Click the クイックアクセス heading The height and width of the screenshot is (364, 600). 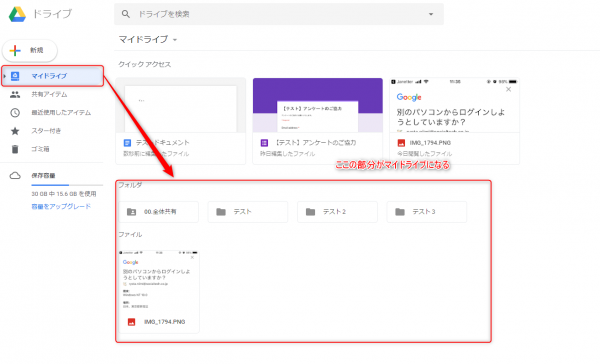pos(145,64)
